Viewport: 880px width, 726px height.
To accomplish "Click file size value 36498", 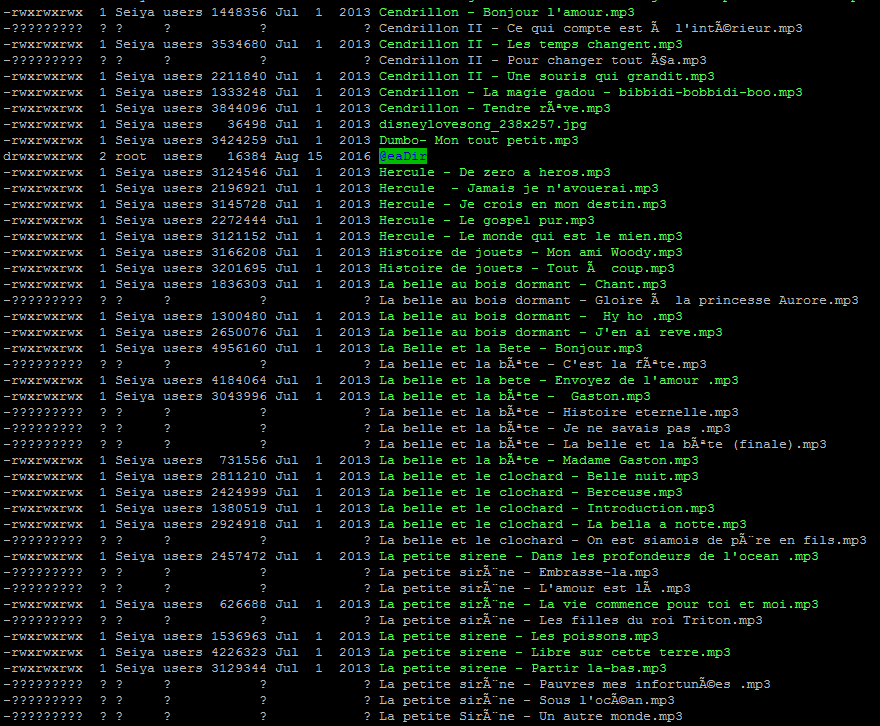I will point(246,125).
